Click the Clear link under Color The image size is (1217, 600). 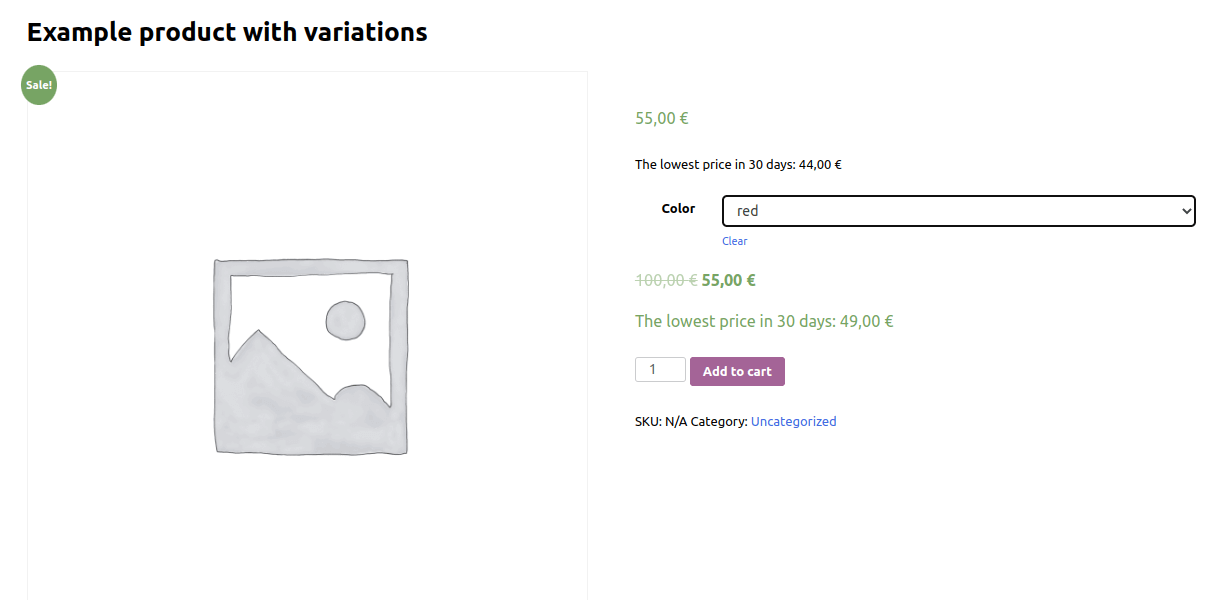tap(734, 241)
